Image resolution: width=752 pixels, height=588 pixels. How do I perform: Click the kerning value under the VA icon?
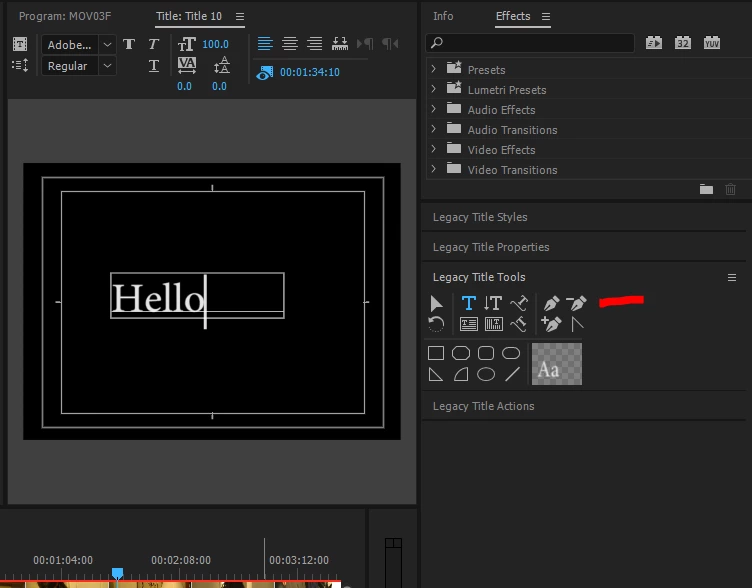(x=184, y=86)
